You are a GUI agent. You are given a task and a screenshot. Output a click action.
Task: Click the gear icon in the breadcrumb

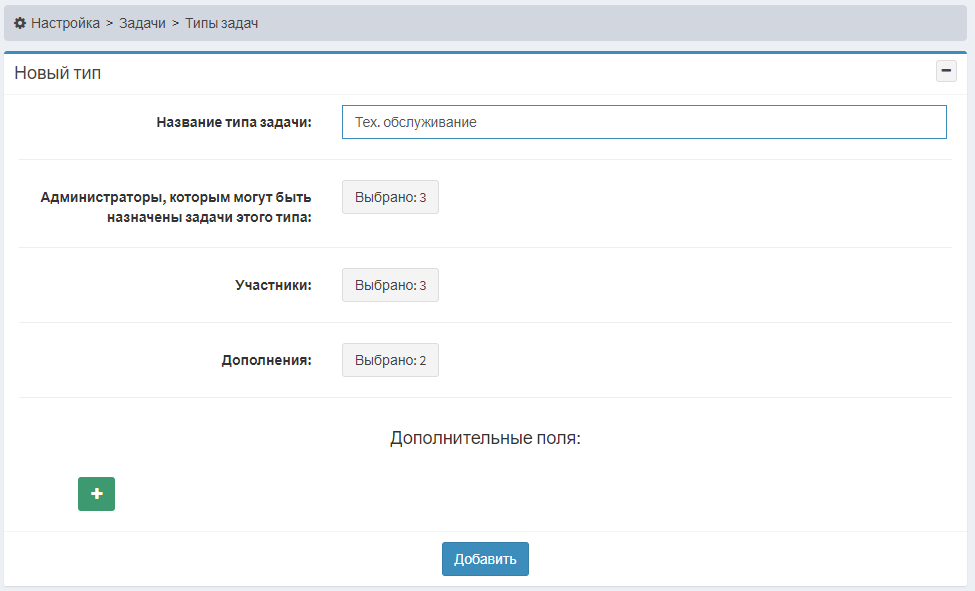(x=20, y=23)
